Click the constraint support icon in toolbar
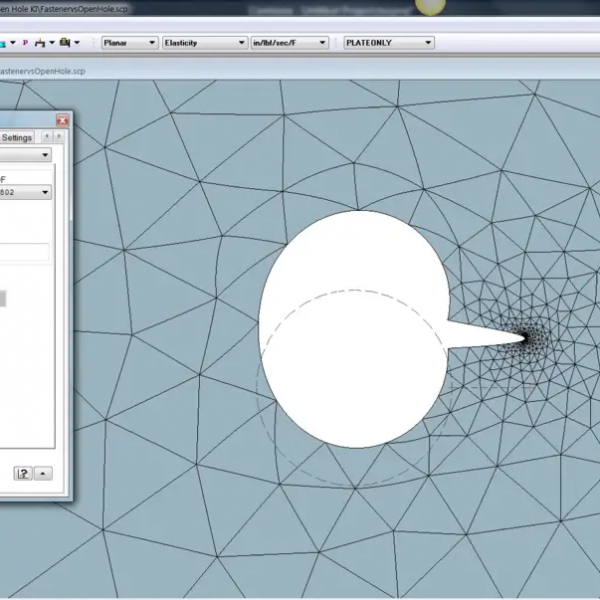This screenshot has width=600, height=600. (40, 43)
